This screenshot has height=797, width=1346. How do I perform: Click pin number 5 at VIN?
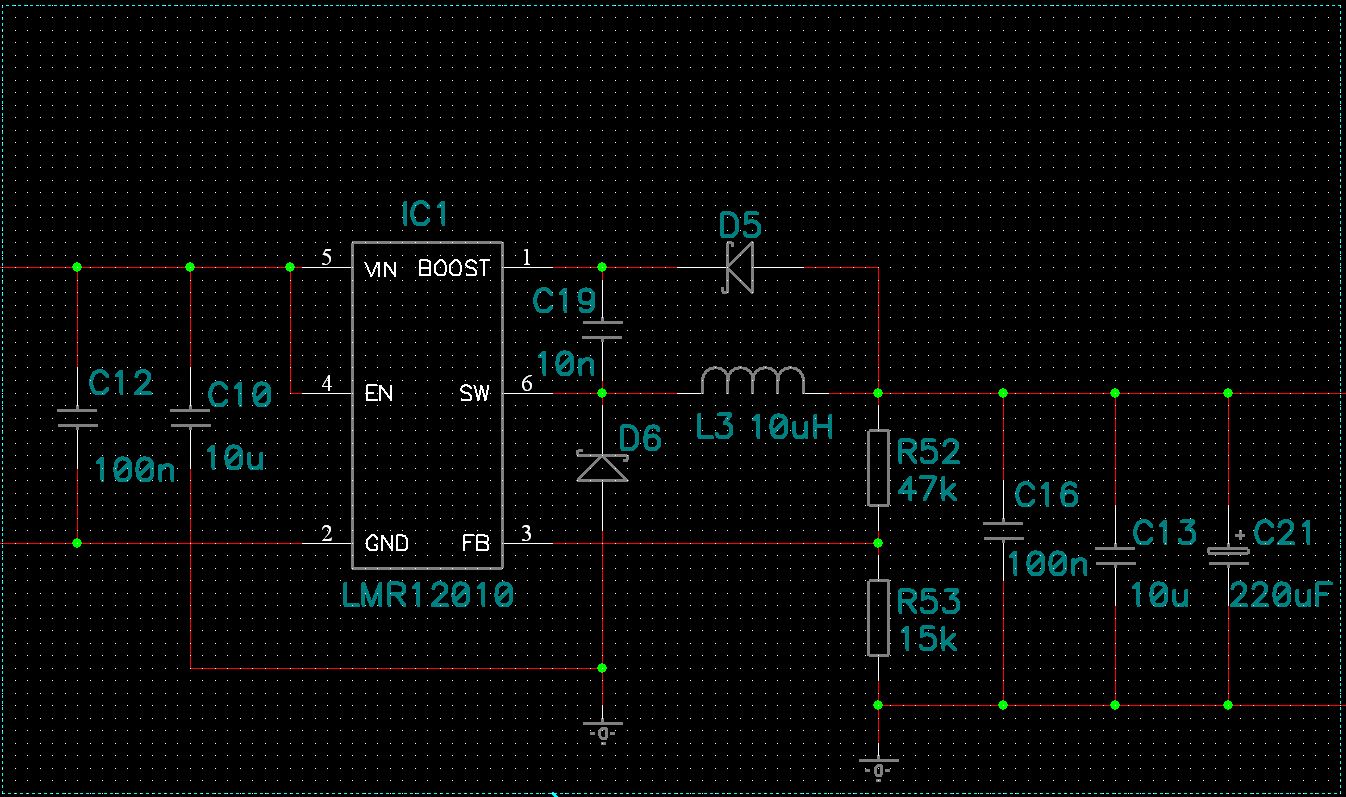326,258
